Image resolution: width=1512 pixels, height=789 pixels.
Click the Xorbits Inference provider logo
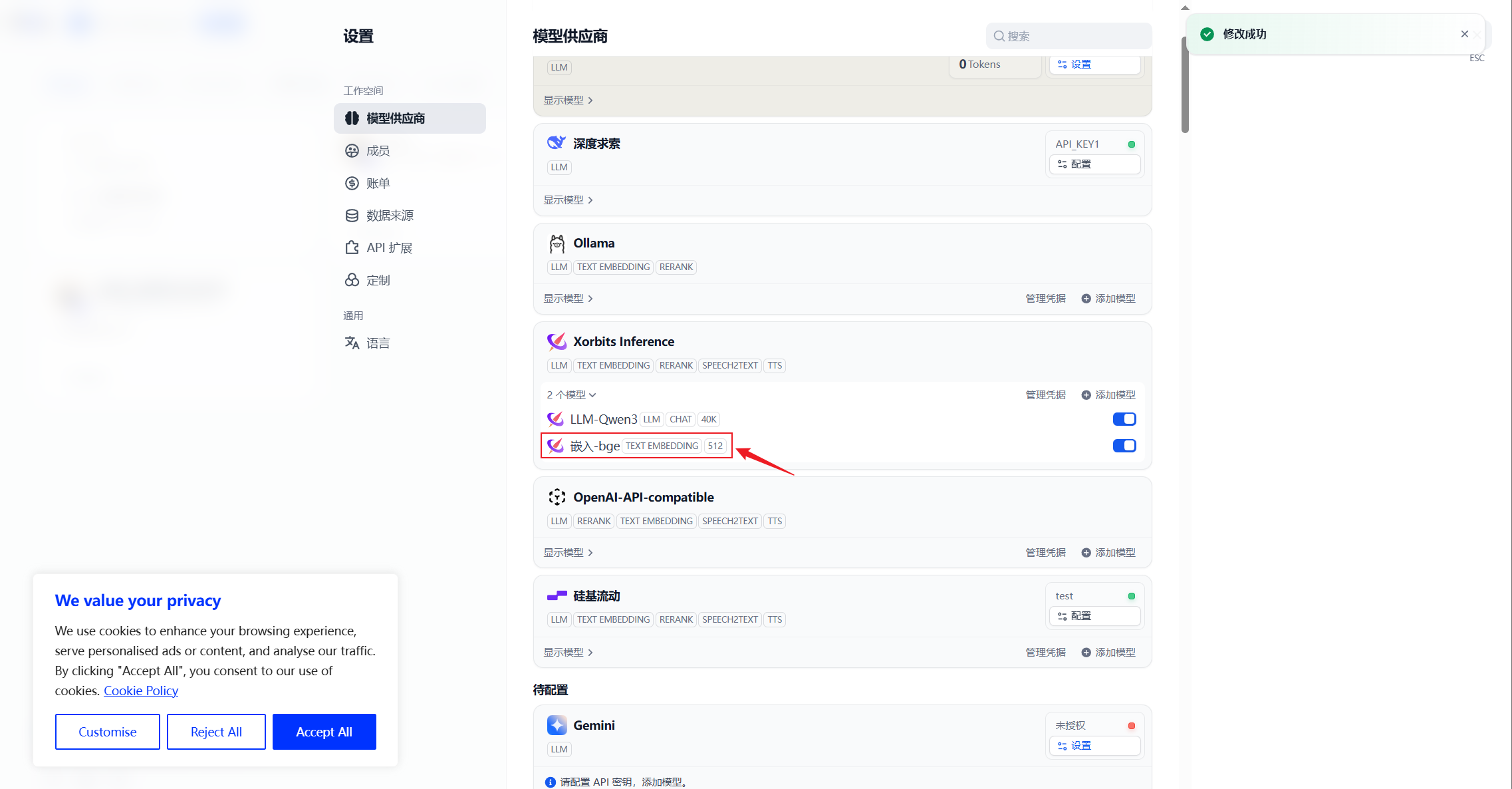click(557, 341)
